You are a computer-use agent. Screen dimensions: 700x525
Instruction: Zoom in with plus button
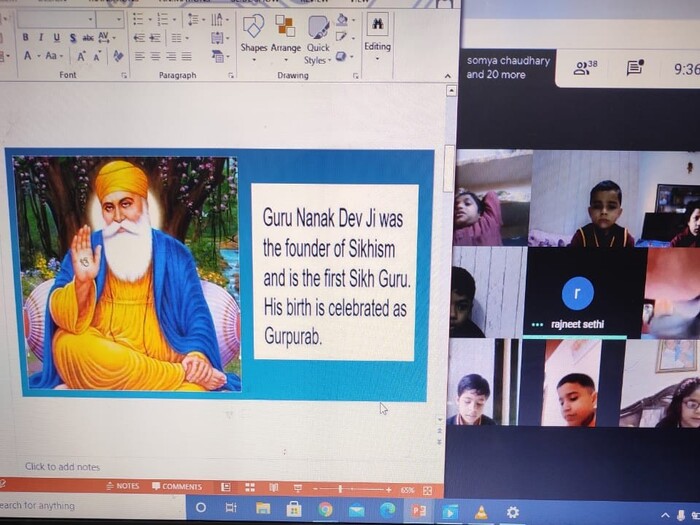pos(389,490)
